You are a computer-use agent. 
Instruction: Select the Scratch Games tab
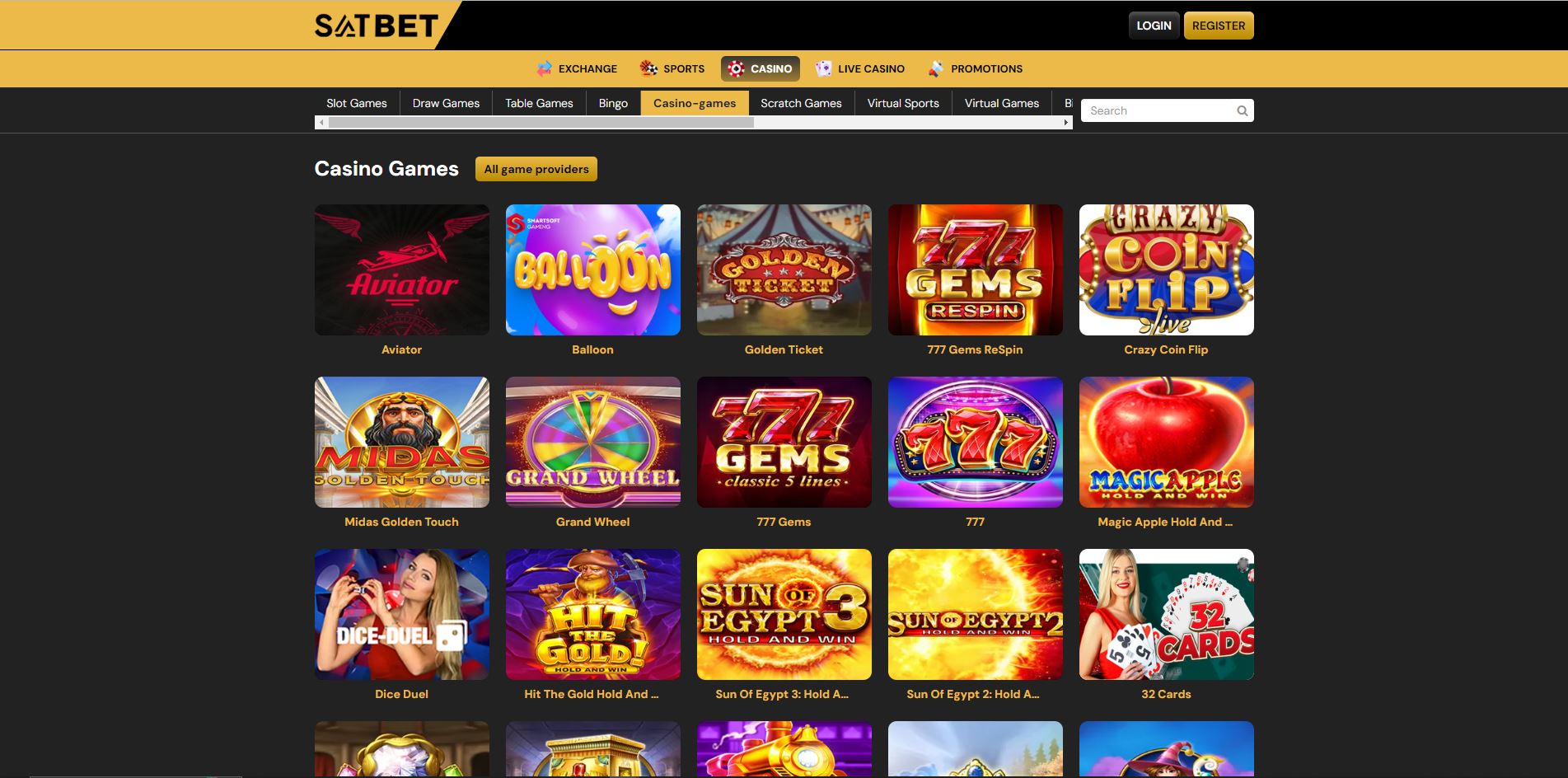(x=801, y=103)
